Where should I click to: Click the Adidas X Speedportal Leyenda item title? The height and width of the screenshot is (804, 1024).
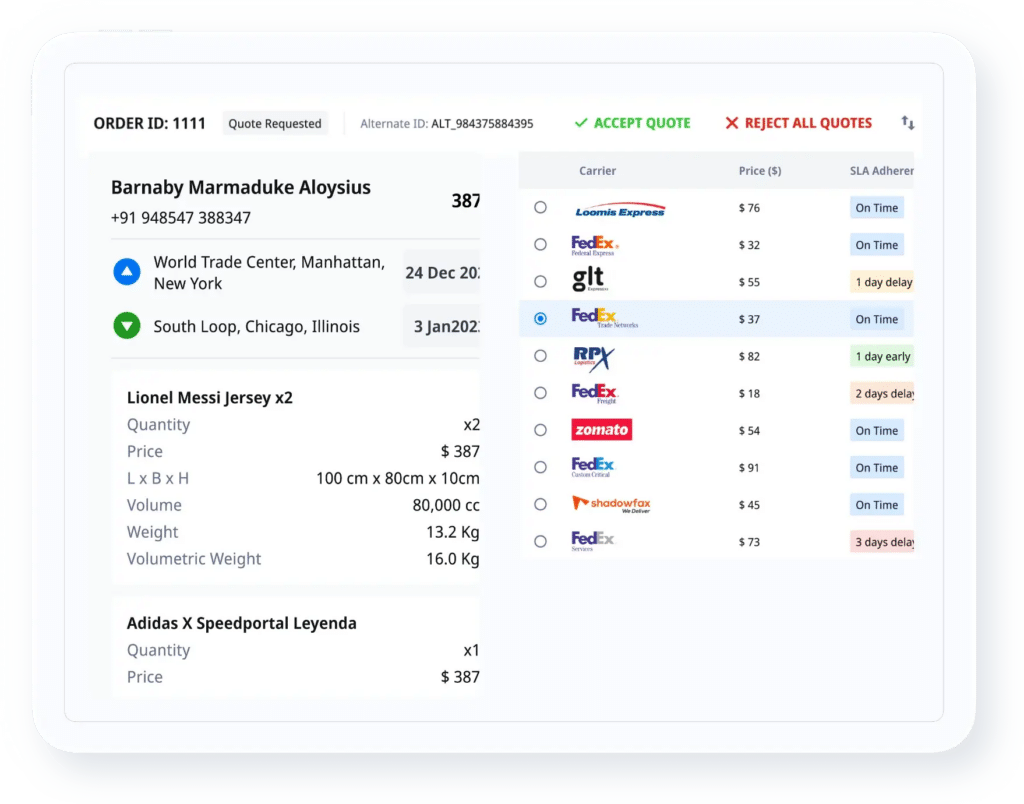242,623
